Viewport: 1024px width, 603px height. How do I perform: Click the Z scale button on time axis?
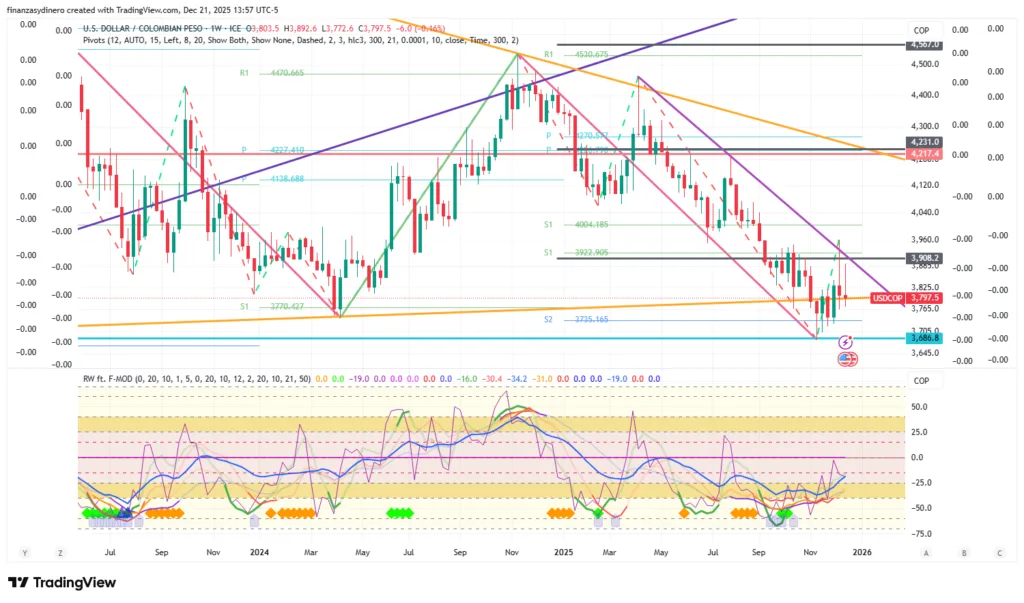pyautogui.click(x=60, y=552)
